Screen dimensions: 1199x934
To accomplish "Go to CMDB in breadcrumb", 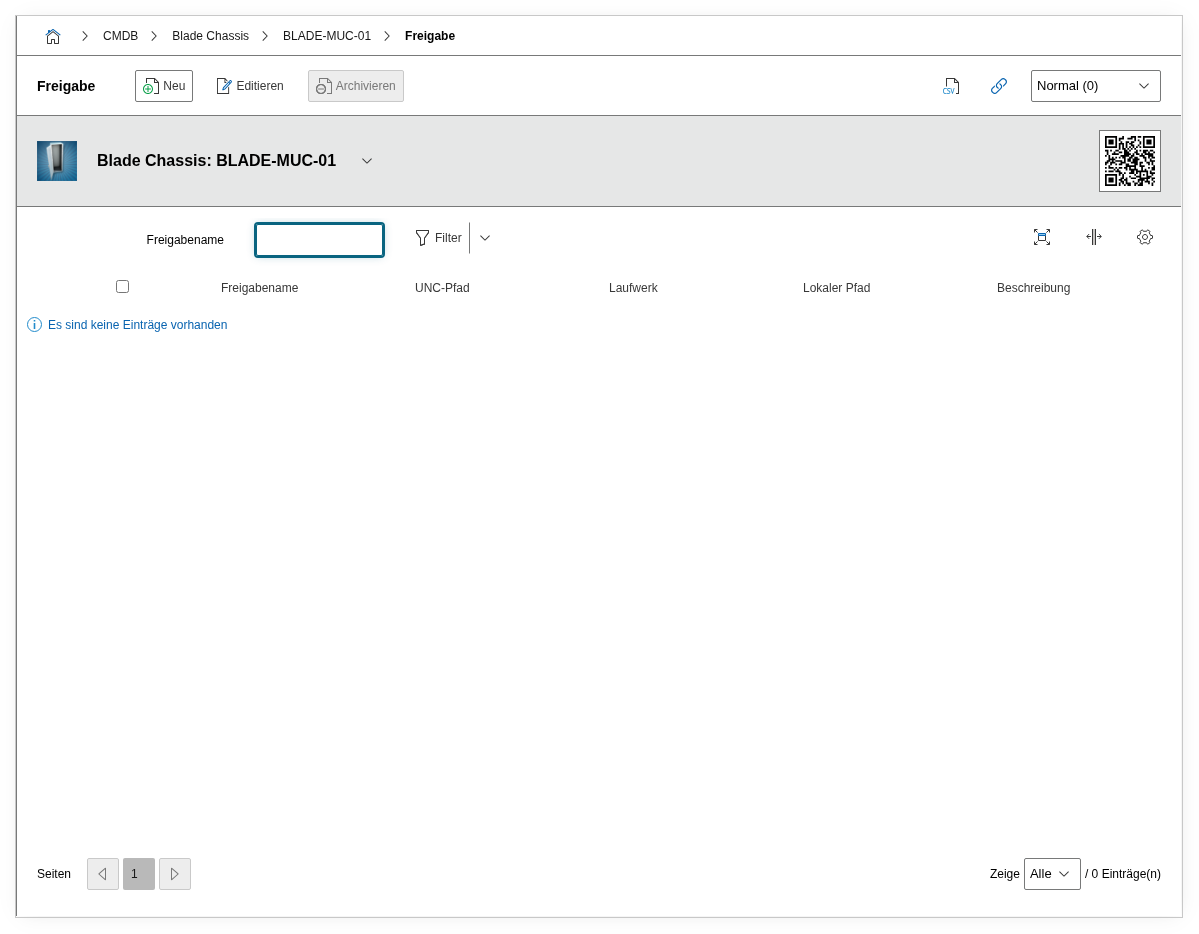I will point(120,36).
